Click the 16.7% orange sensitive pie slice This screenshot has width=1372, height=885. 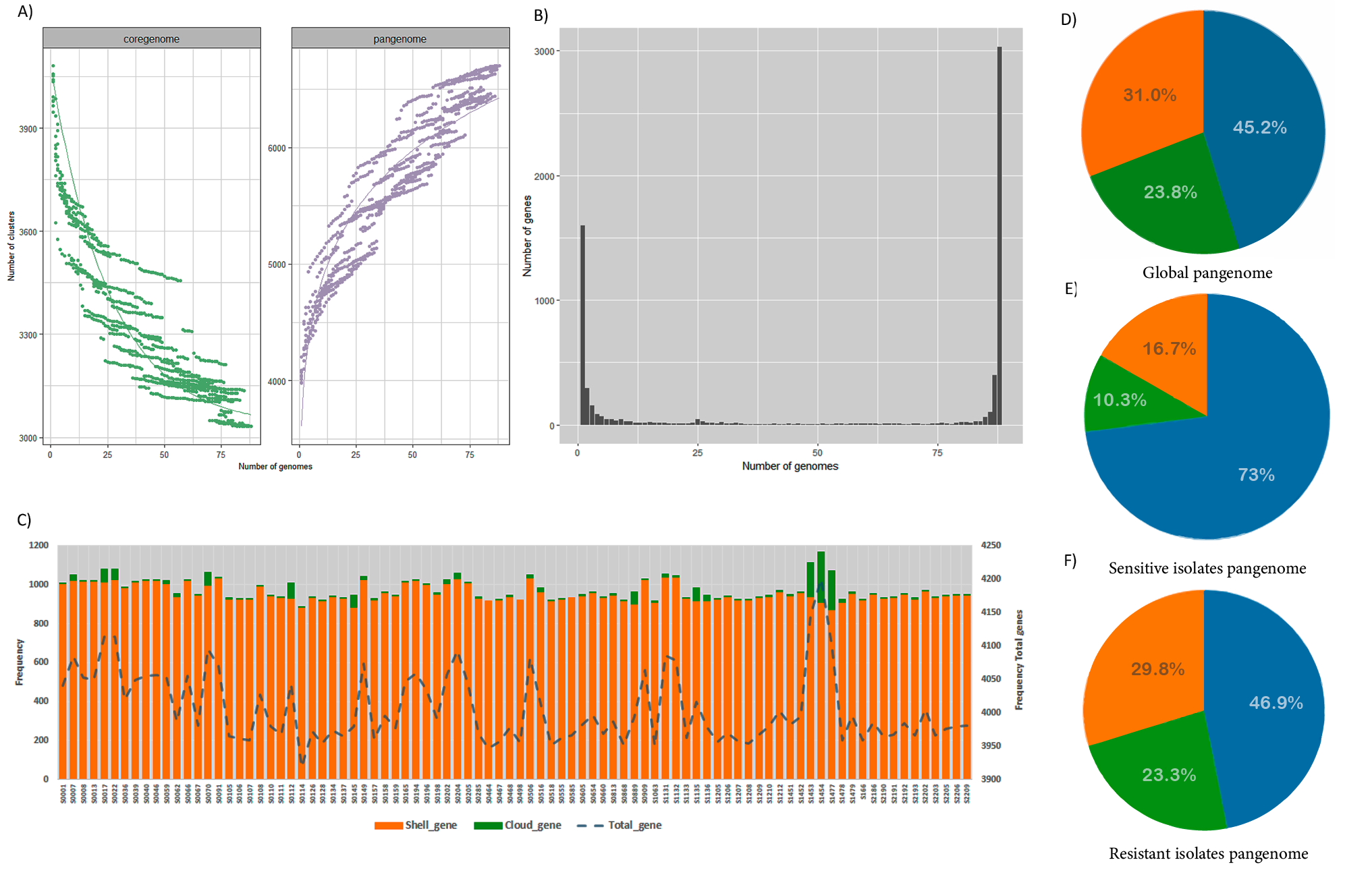(1169, 348)
